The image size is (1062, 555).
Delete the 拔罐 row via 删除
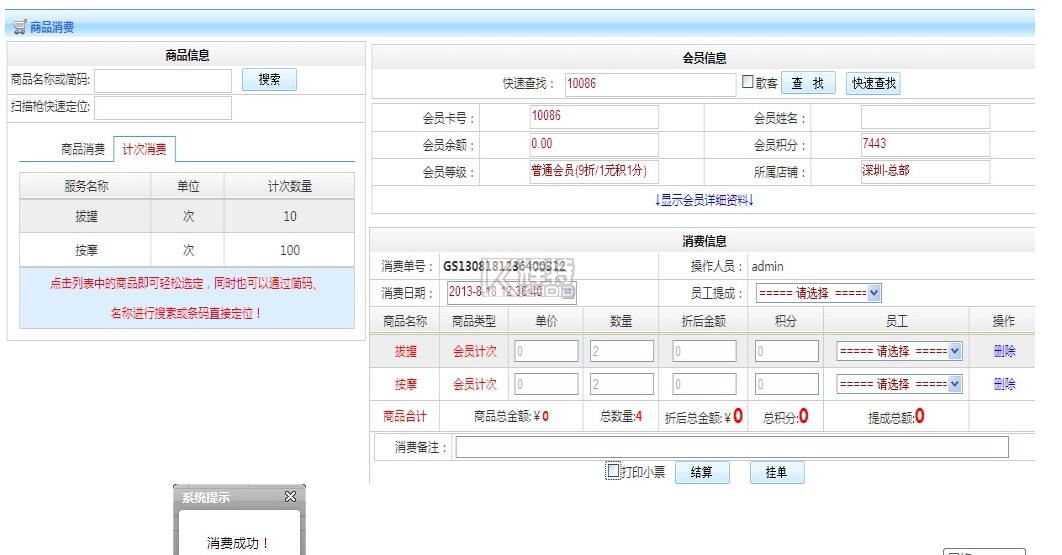tap(1004, 352)
